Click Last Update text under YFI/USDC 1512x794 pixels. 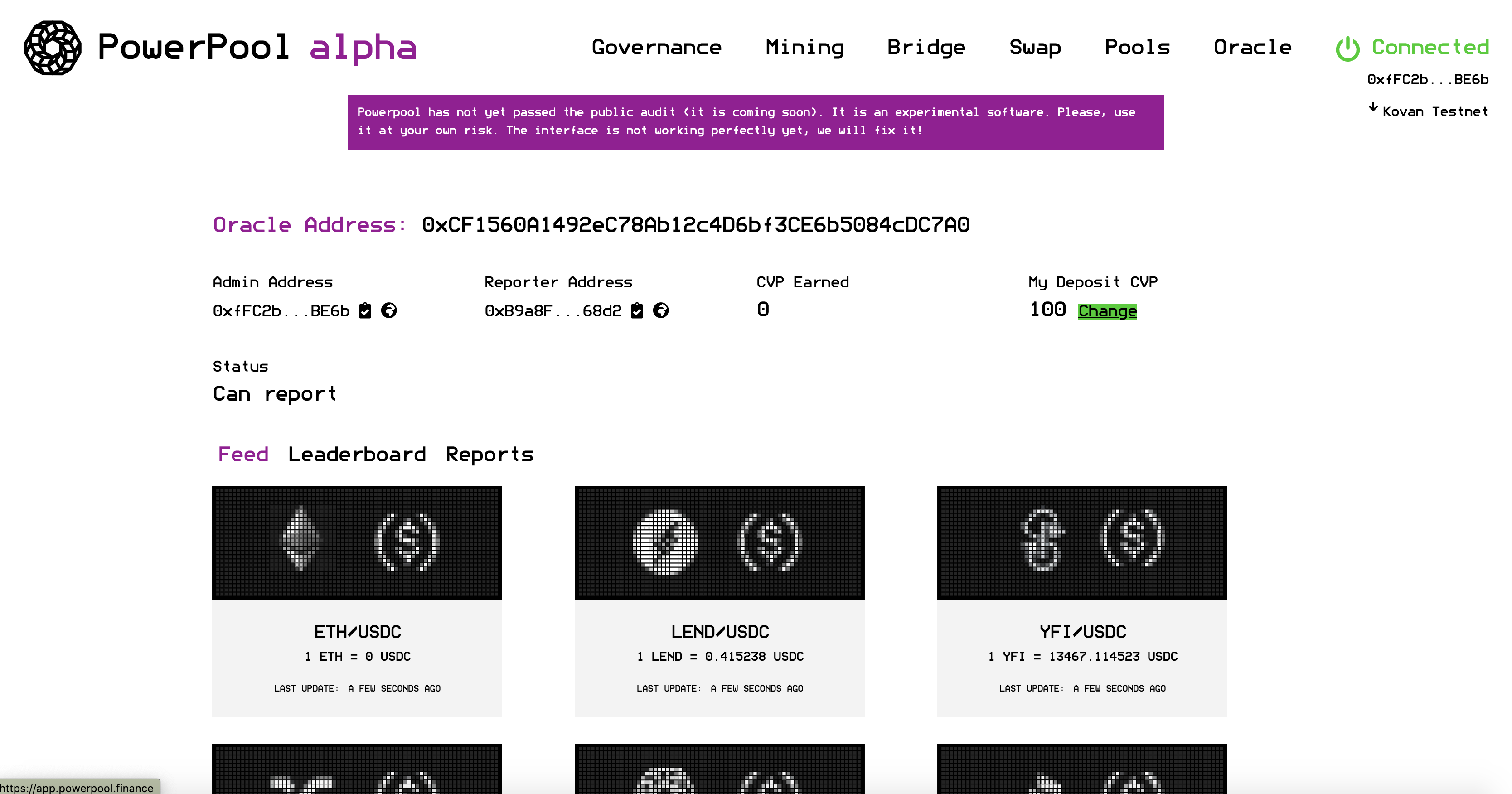(x=1082, y=688)
